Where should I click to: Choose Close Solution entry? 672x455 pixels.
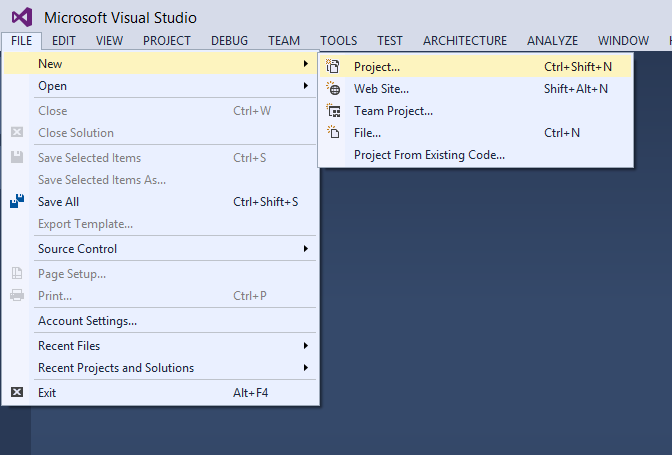click(160, 133)
